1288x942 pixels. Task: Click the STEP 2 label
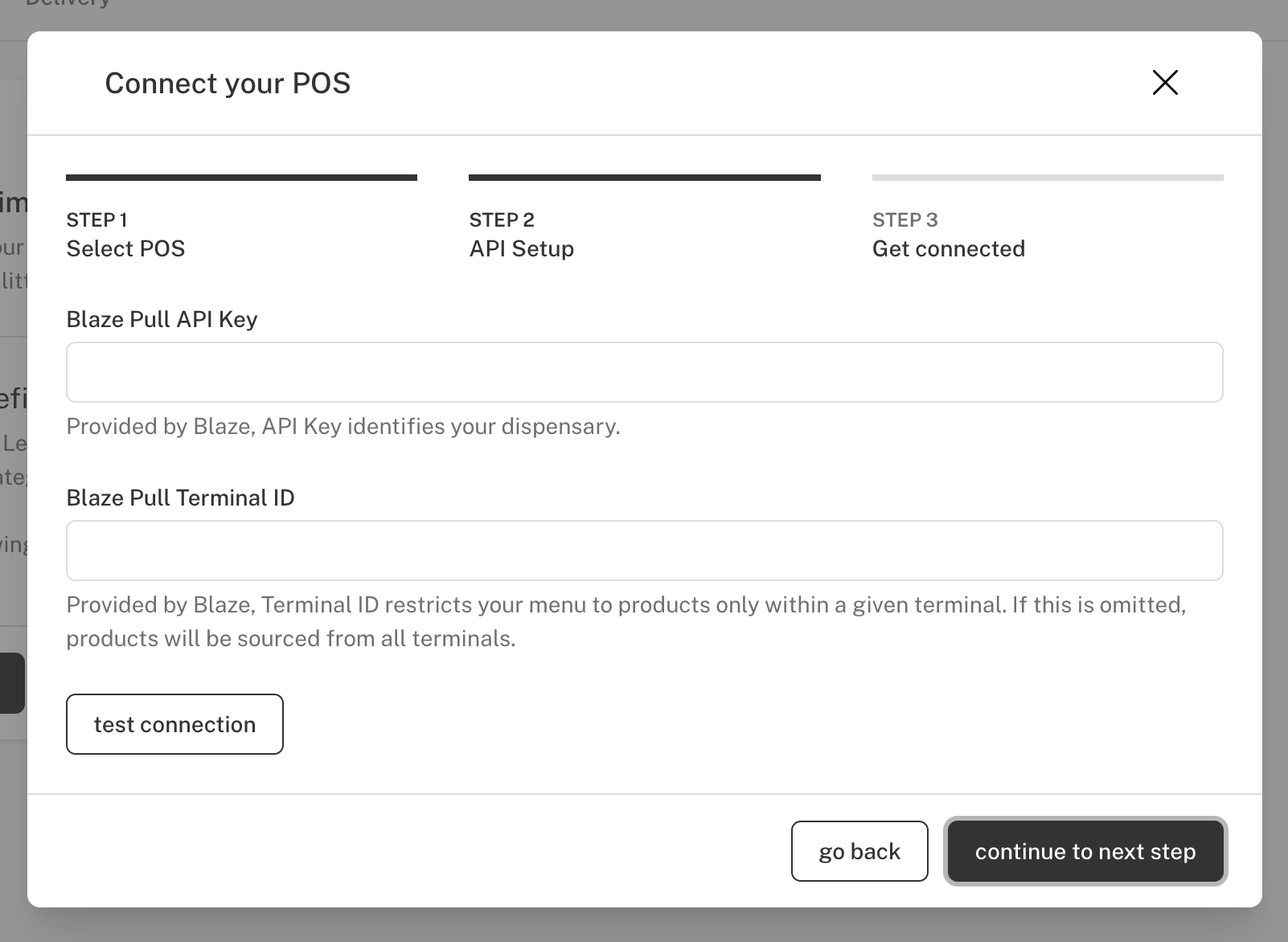pyautogui.click(x=502, y=220)
